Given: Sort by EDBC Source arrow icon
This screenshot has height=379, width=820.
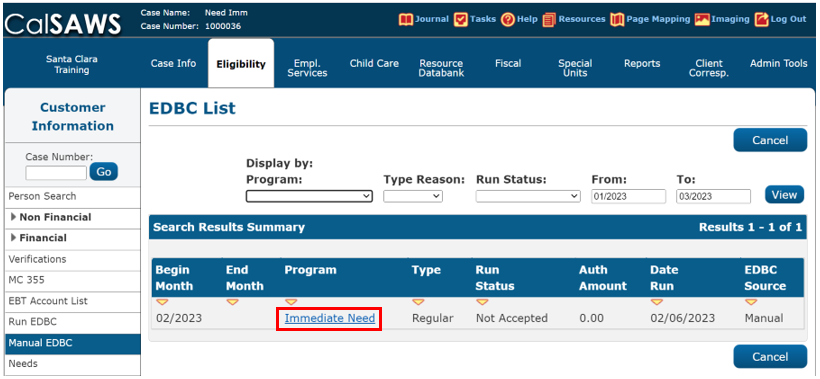Looking at the screenshot, I should 751,302.
